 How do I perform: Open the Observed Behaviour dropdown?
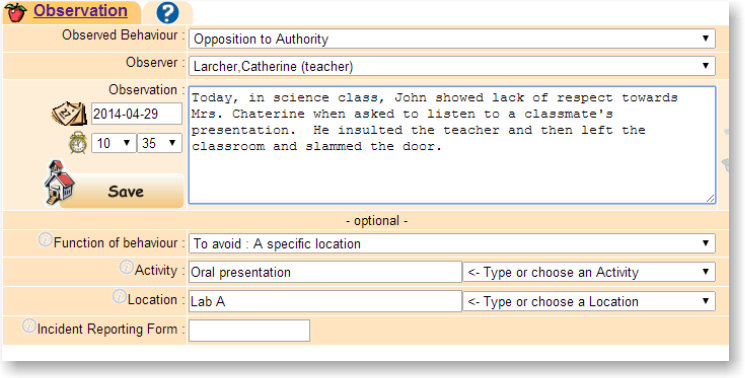452,39
